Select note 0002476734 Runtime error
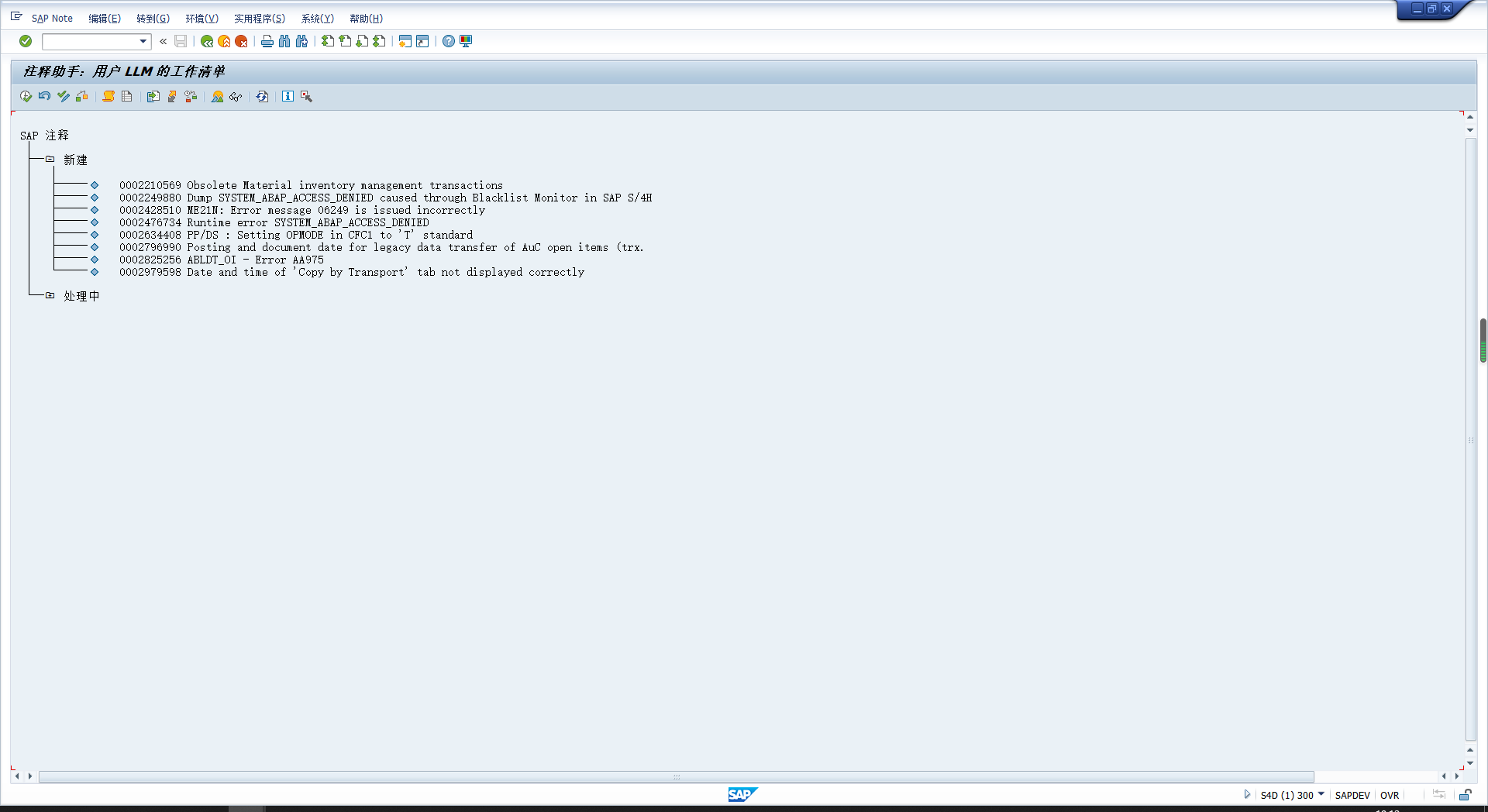 click(x=274, y=222)
